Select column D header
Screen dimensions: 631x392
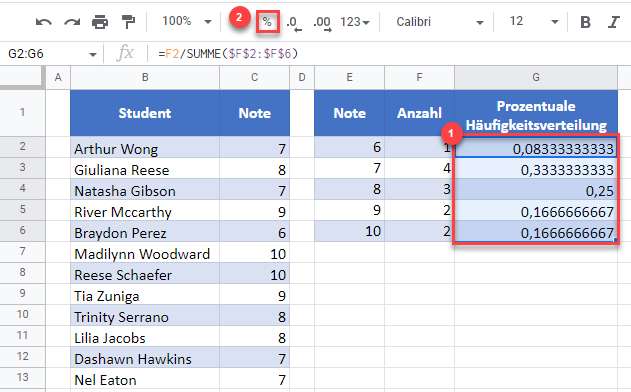coord(302,77)
